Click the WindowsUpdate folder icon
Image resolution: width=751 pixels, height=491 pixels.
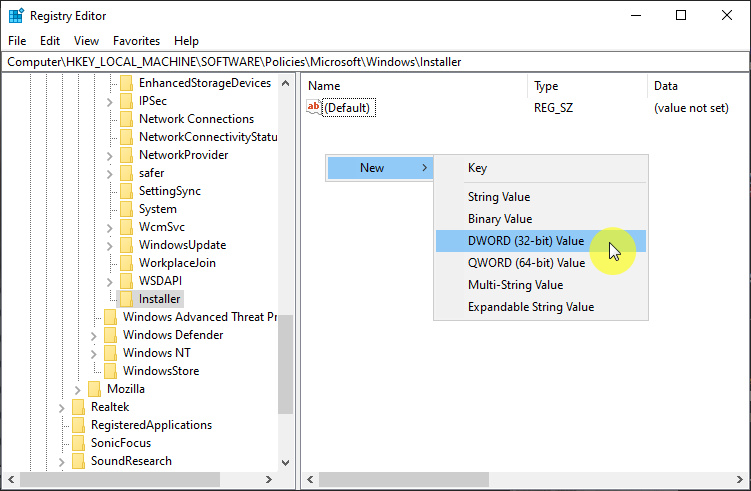[126, 245]
